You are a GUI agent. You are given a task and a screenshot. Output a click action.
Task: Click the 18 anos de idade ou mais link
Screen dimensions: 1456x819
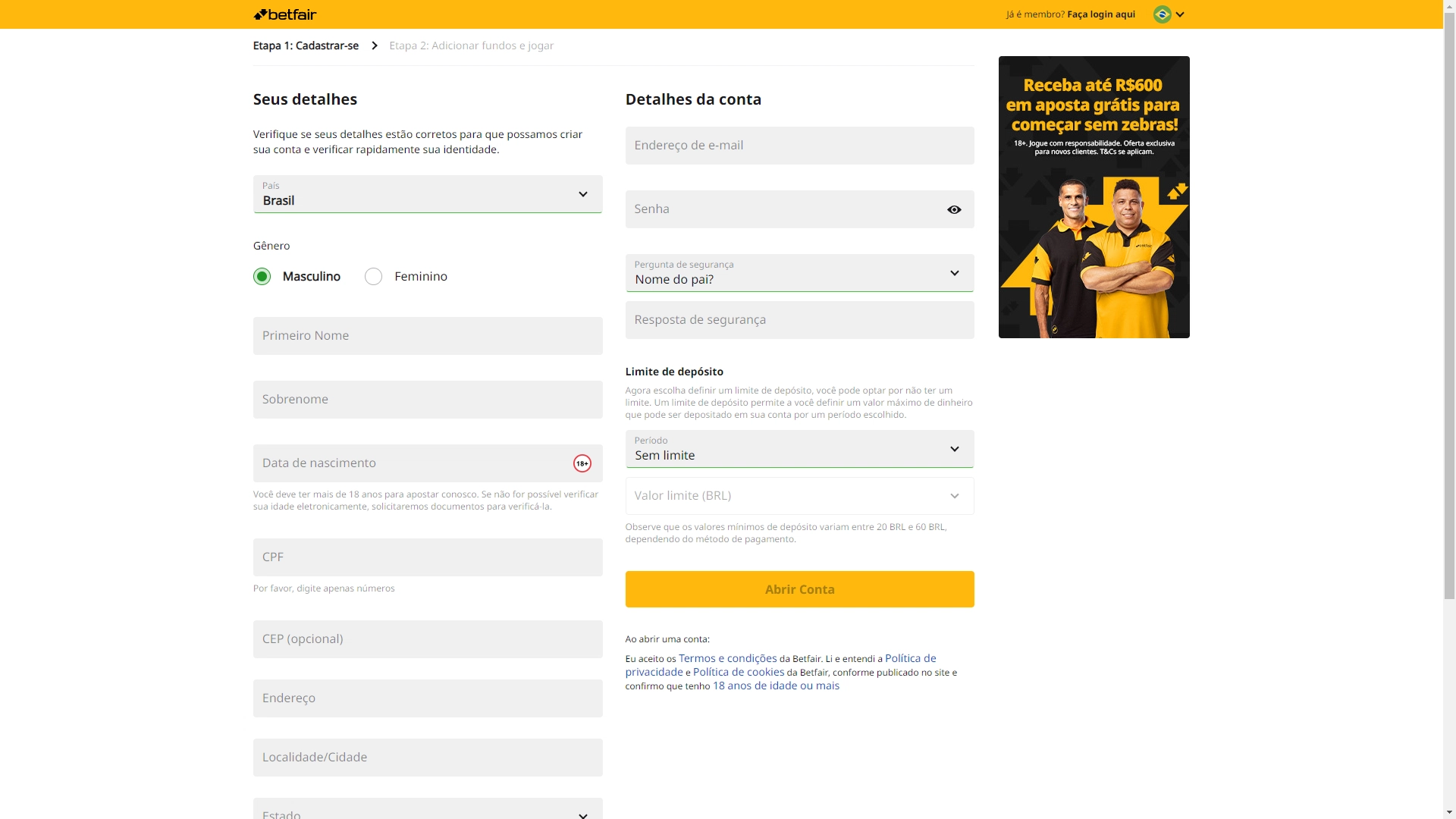[776, 686]
